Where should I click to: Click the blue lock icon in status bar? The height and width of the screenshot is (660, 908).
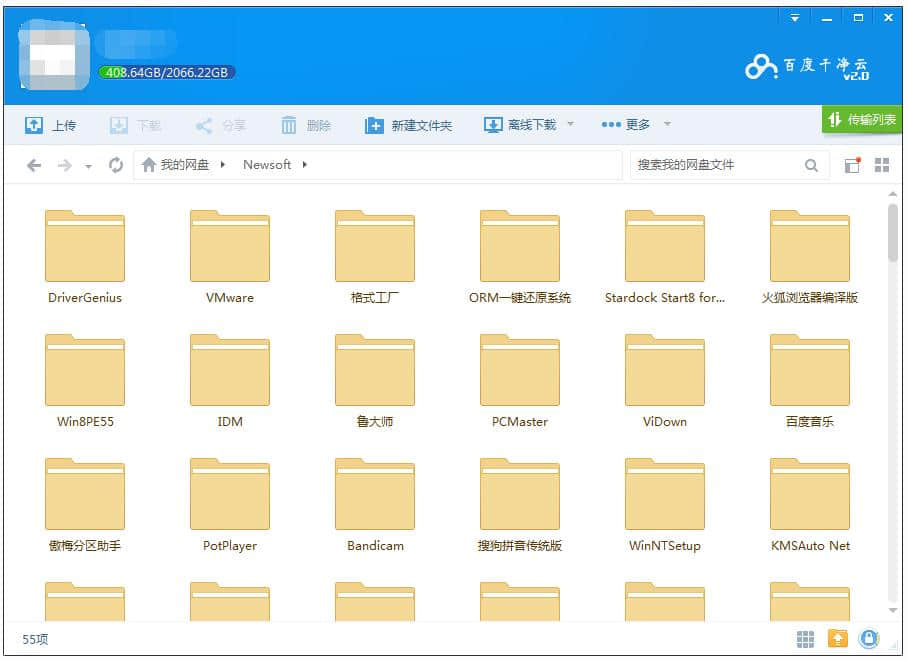click(869, 639)
